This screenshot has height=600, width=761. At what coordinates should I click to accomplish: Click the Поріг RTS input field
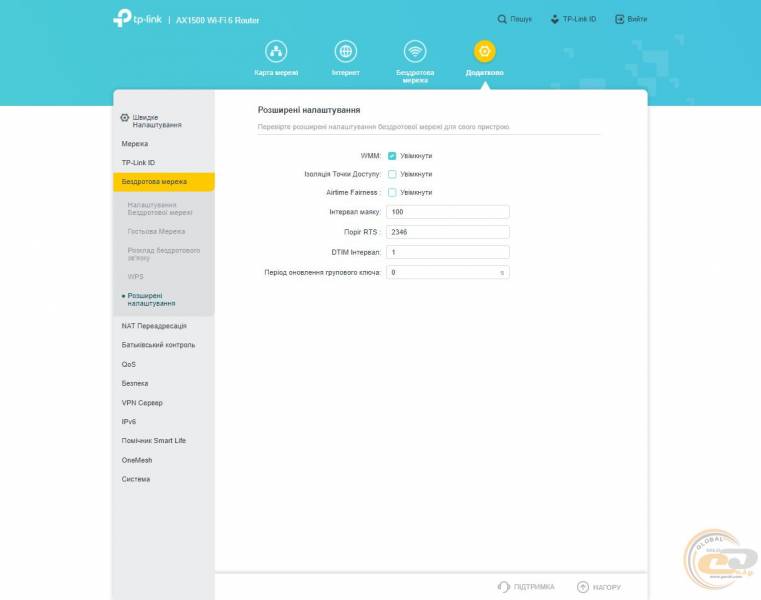click(447, 232)
